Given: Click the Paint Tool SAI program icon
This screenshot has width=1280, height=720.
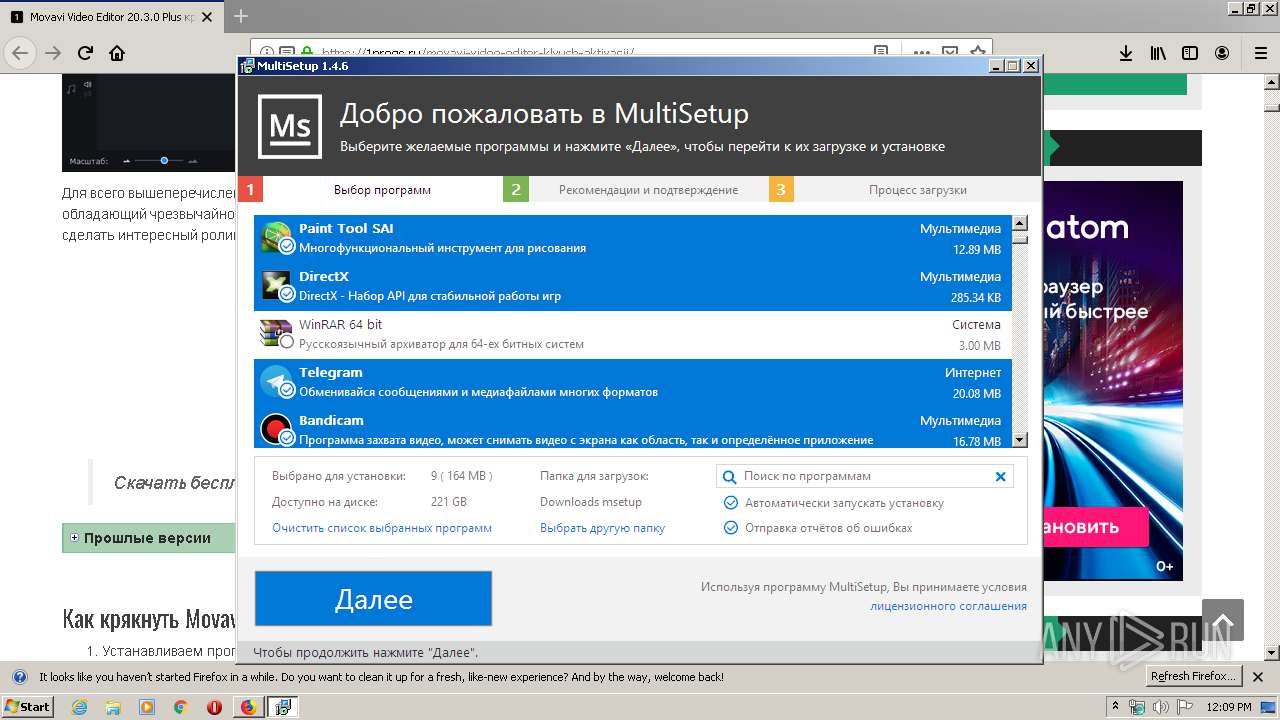Looking at the screenshot, I should pyautogui.click(x=276, y=238).
